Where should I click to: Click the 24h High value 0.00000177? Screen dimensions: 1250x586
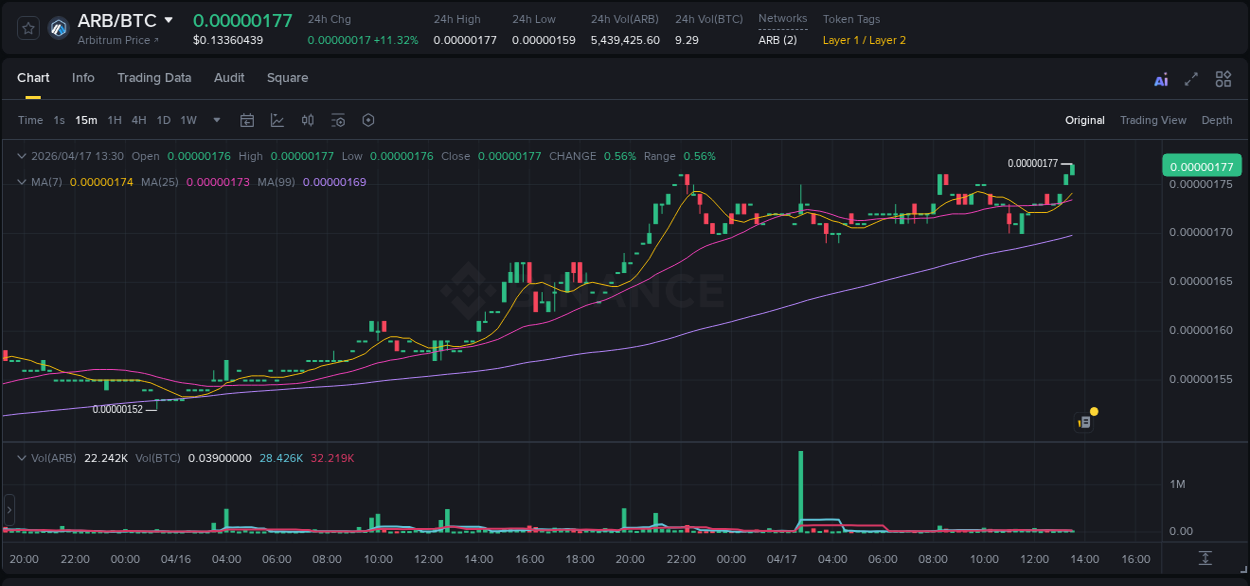click(x=465, y=40)
